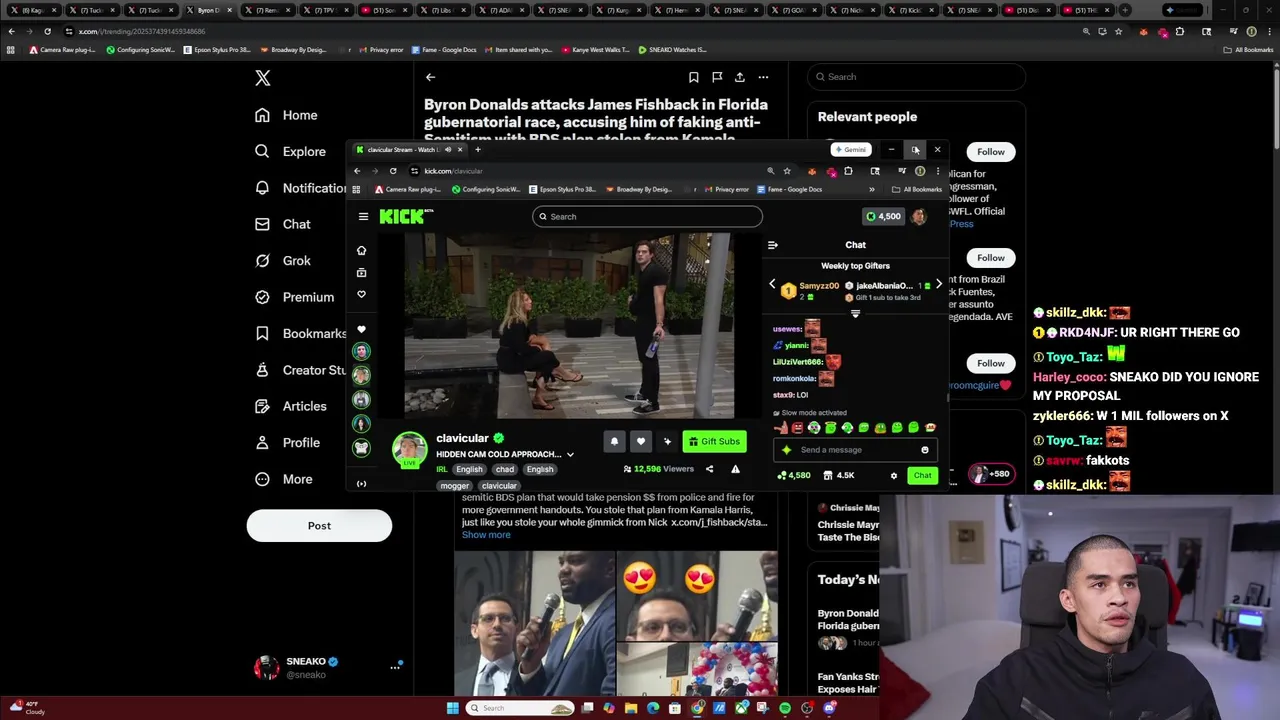Open Articles in X navigation
1280x720 pixels.
pyautogui.click(x=291, y=406)
